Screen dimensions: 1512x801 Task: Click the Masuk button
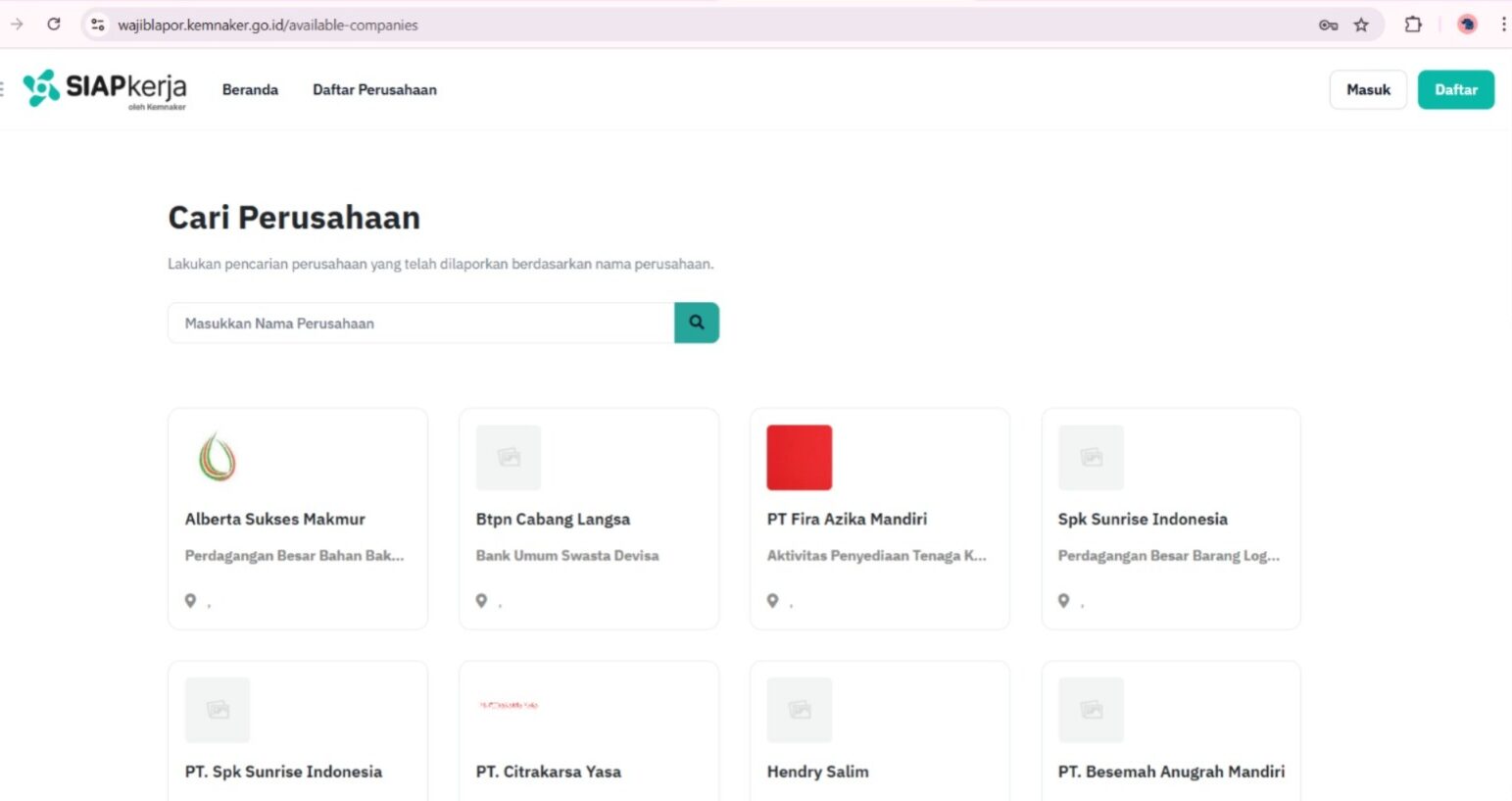[1368, 89]
